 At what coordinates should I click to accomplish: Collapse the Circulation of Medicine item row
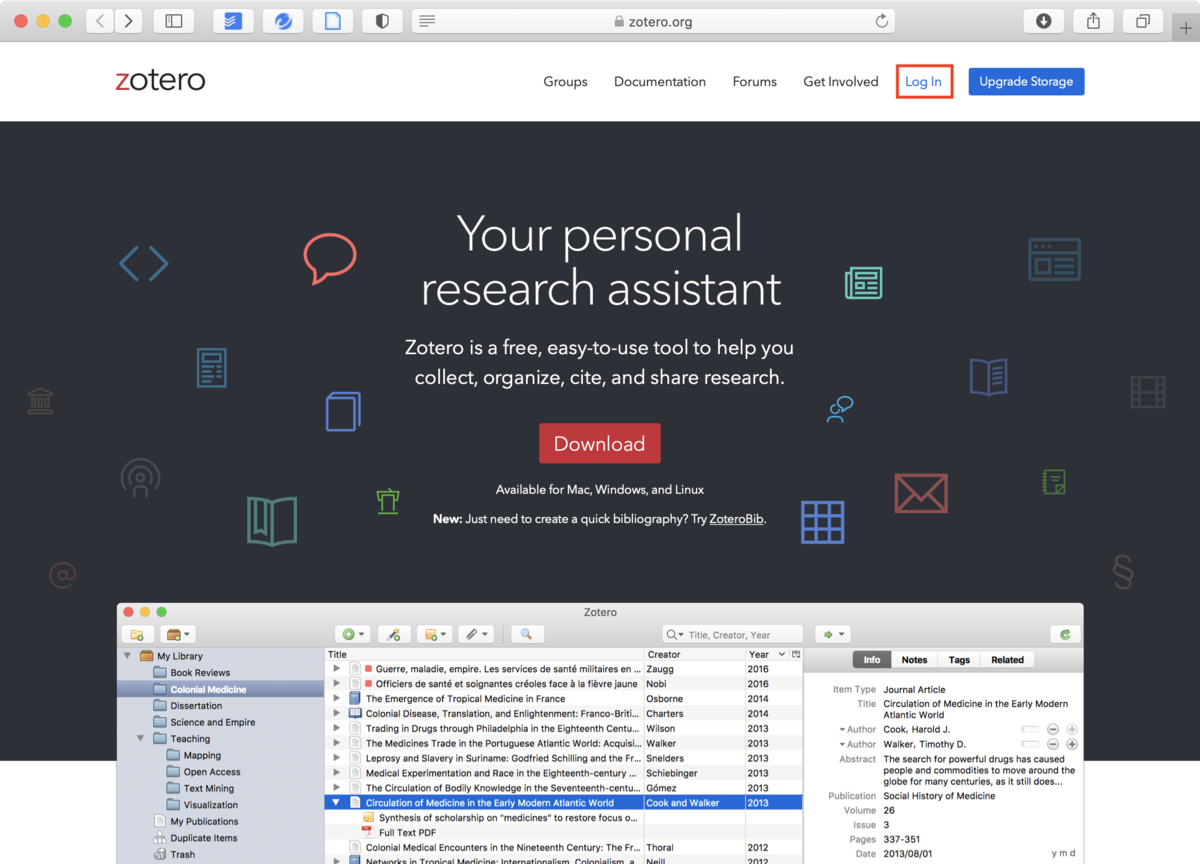337,802
